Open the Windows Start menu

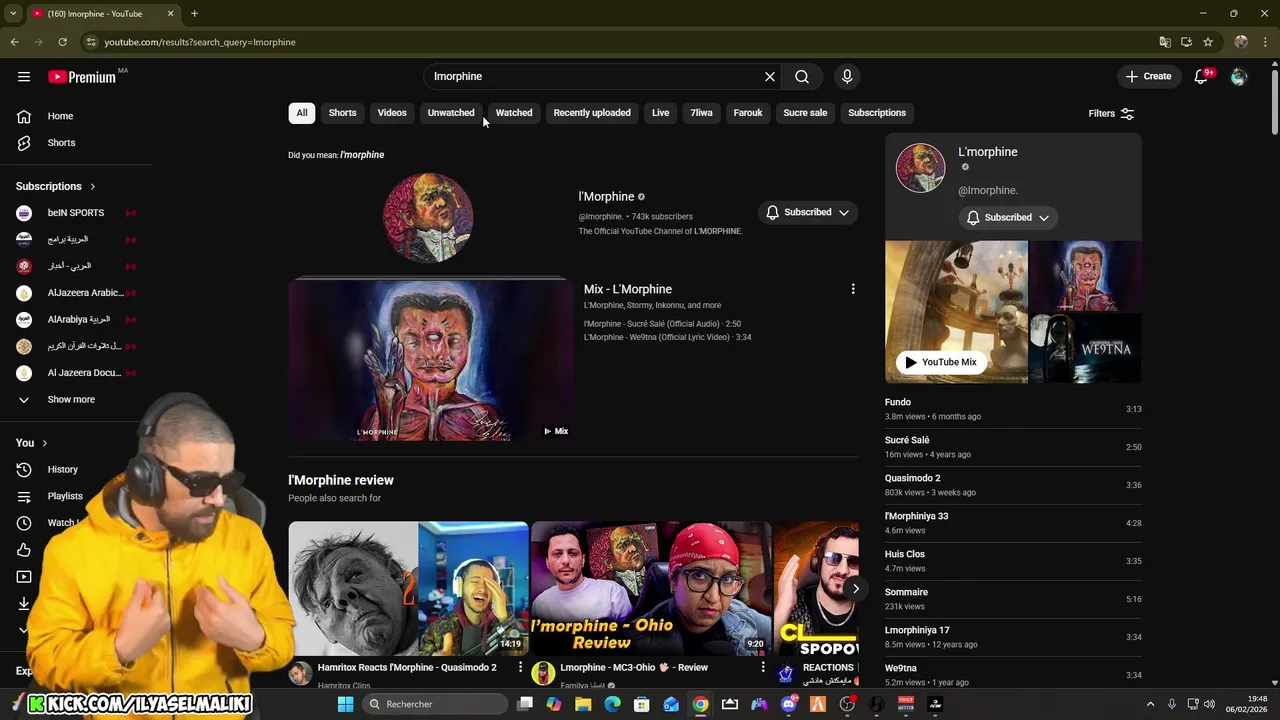pyautogui.click(x=345, y=704)
